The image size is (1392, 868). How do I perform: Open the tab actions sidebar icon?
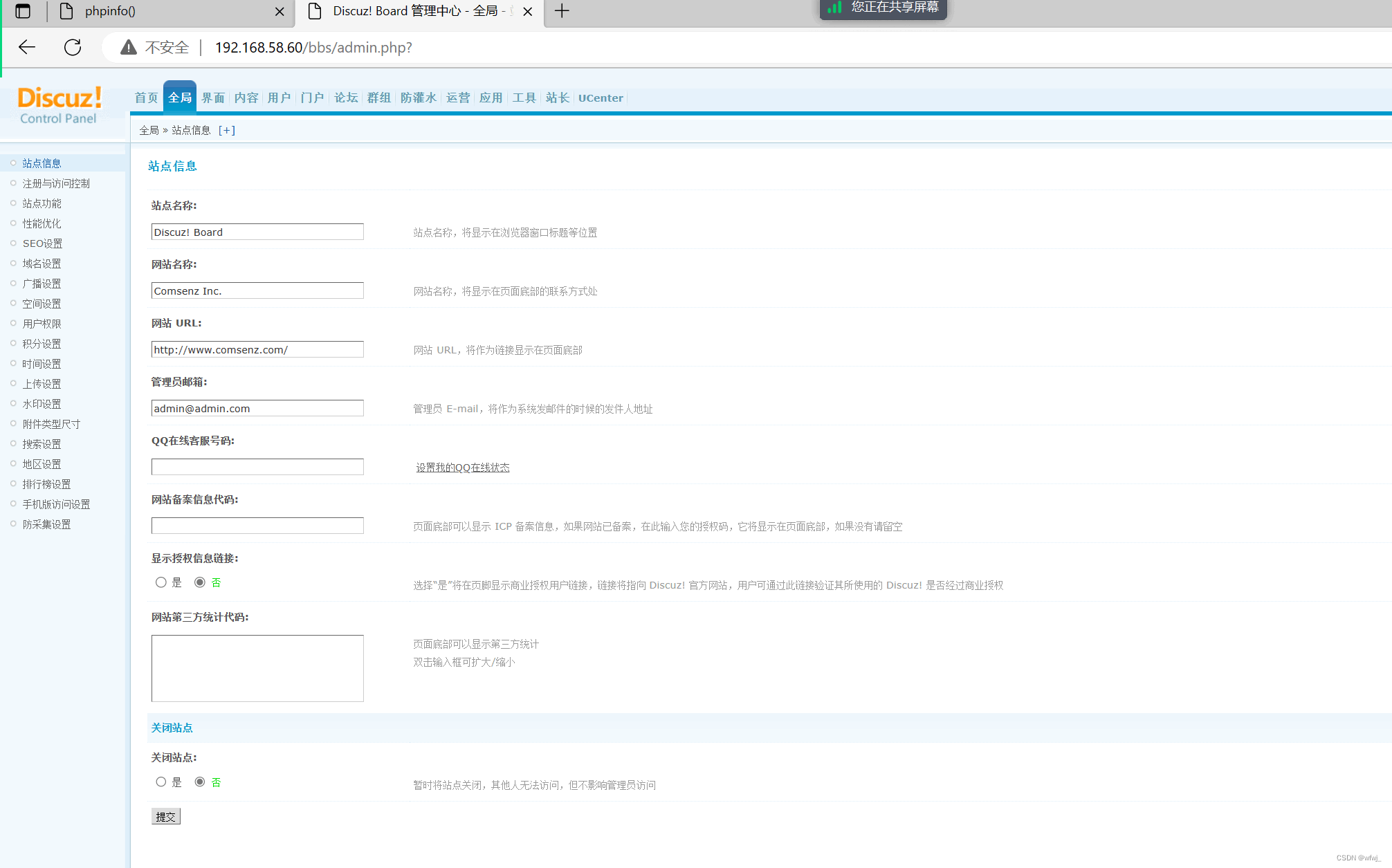pyautogui.click(x=23, y=11)
